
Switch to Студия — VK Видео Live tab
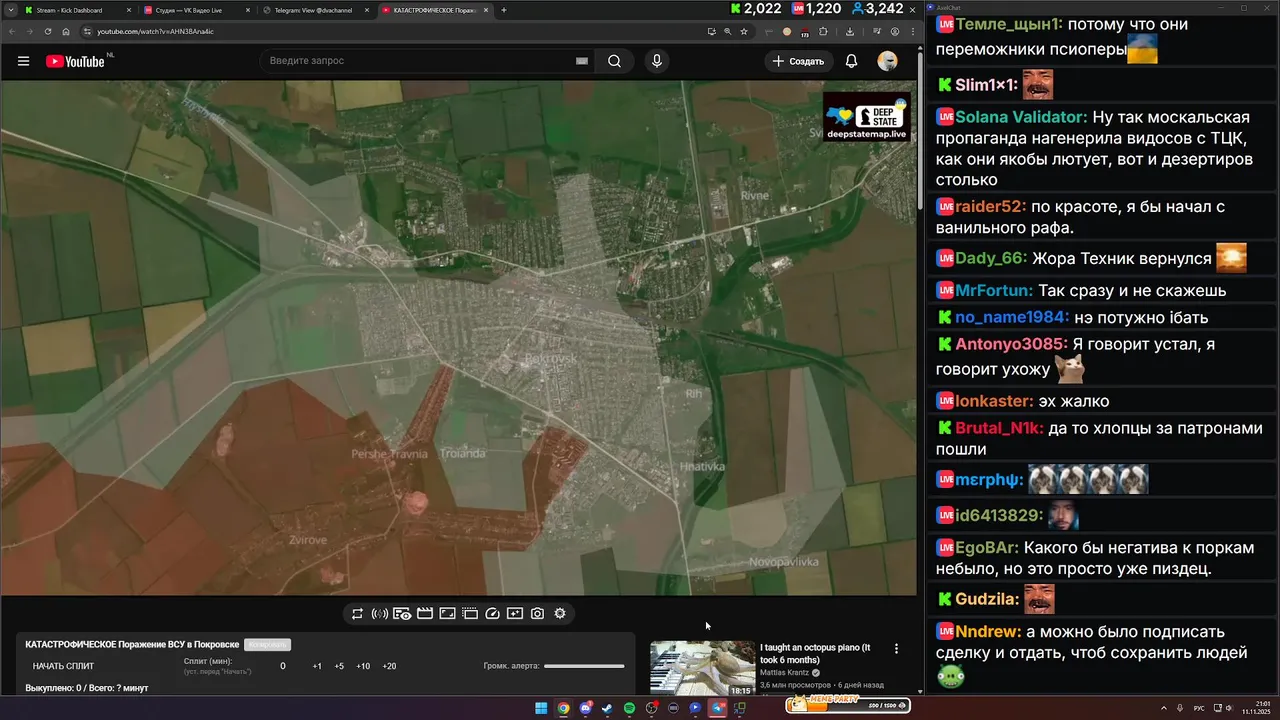coord(196,10)
